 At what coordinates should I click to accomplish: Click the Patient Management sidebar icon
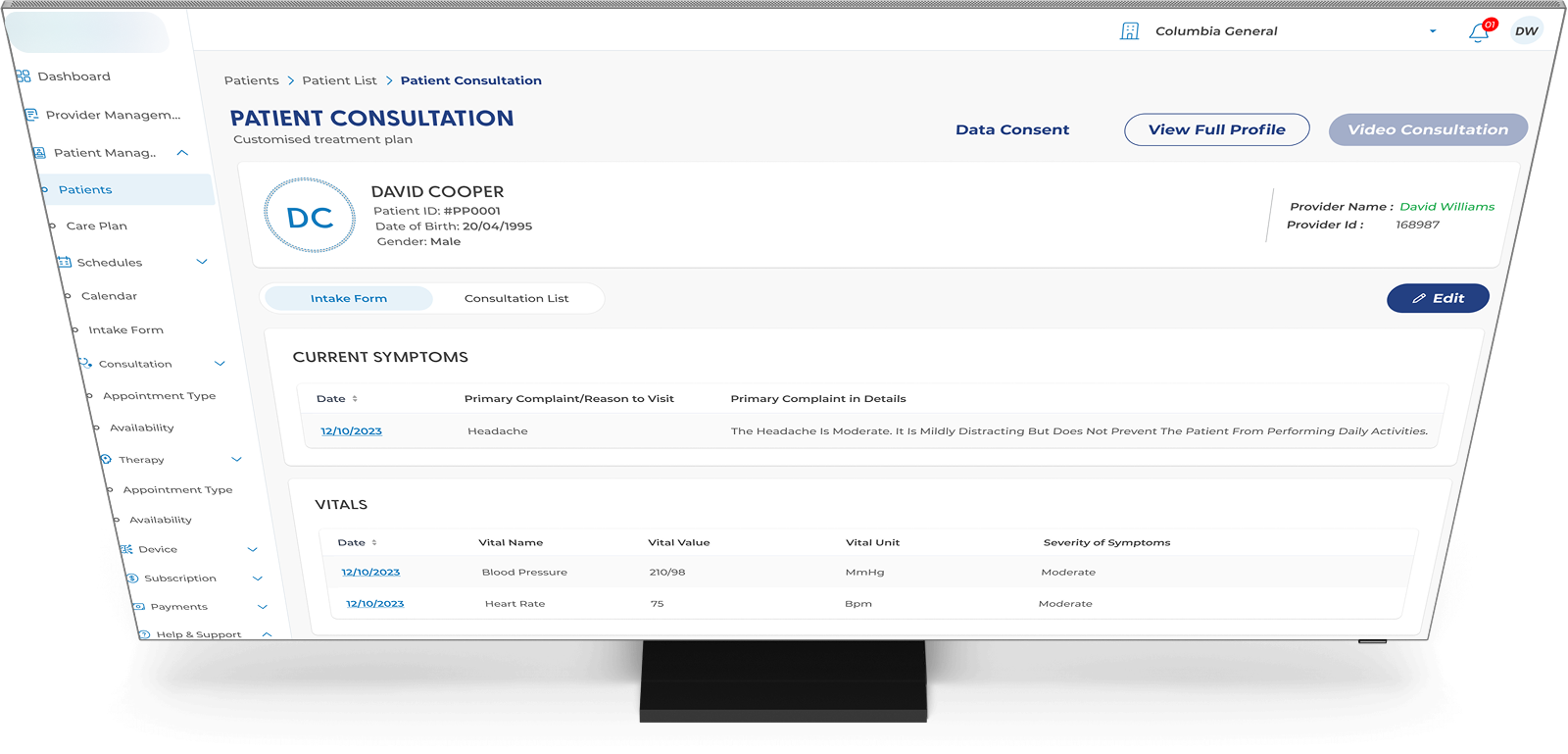pos(39,153)
